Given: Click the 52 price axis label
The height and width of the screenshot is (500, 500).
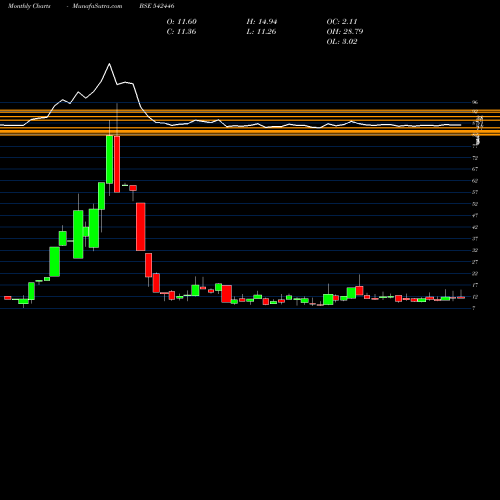Looking at the screenshot, I should coord(475,204).
